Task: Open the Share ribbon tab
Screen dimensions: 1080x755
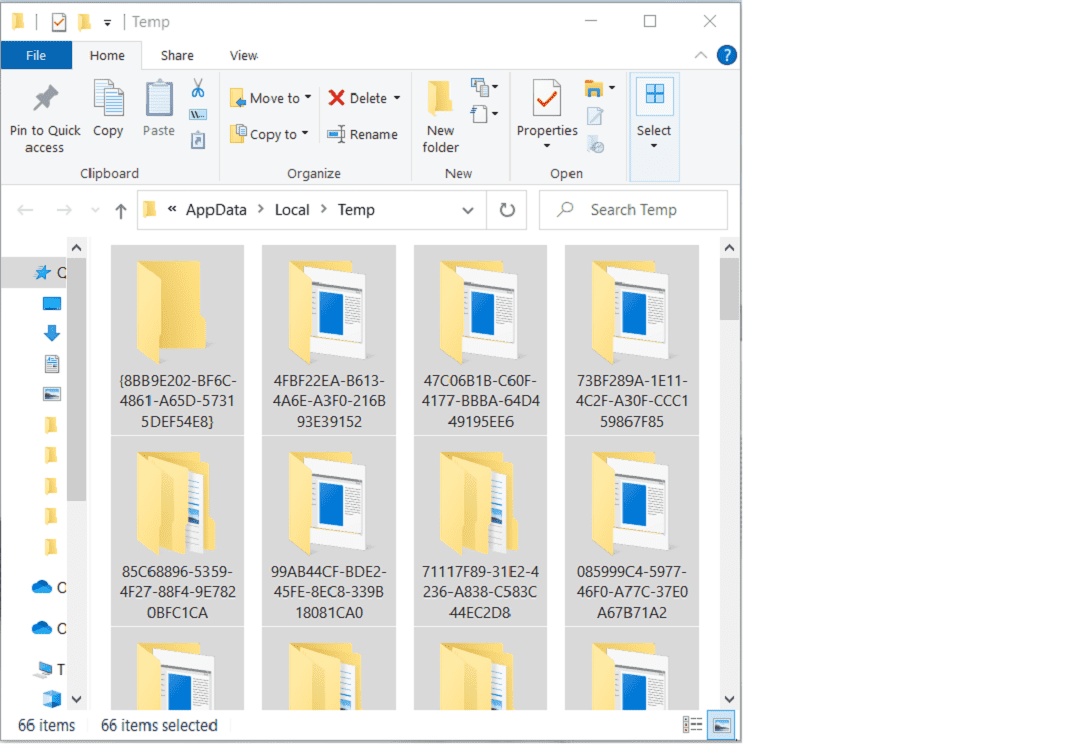Action: pyautogui.click(x=177, y=56)
